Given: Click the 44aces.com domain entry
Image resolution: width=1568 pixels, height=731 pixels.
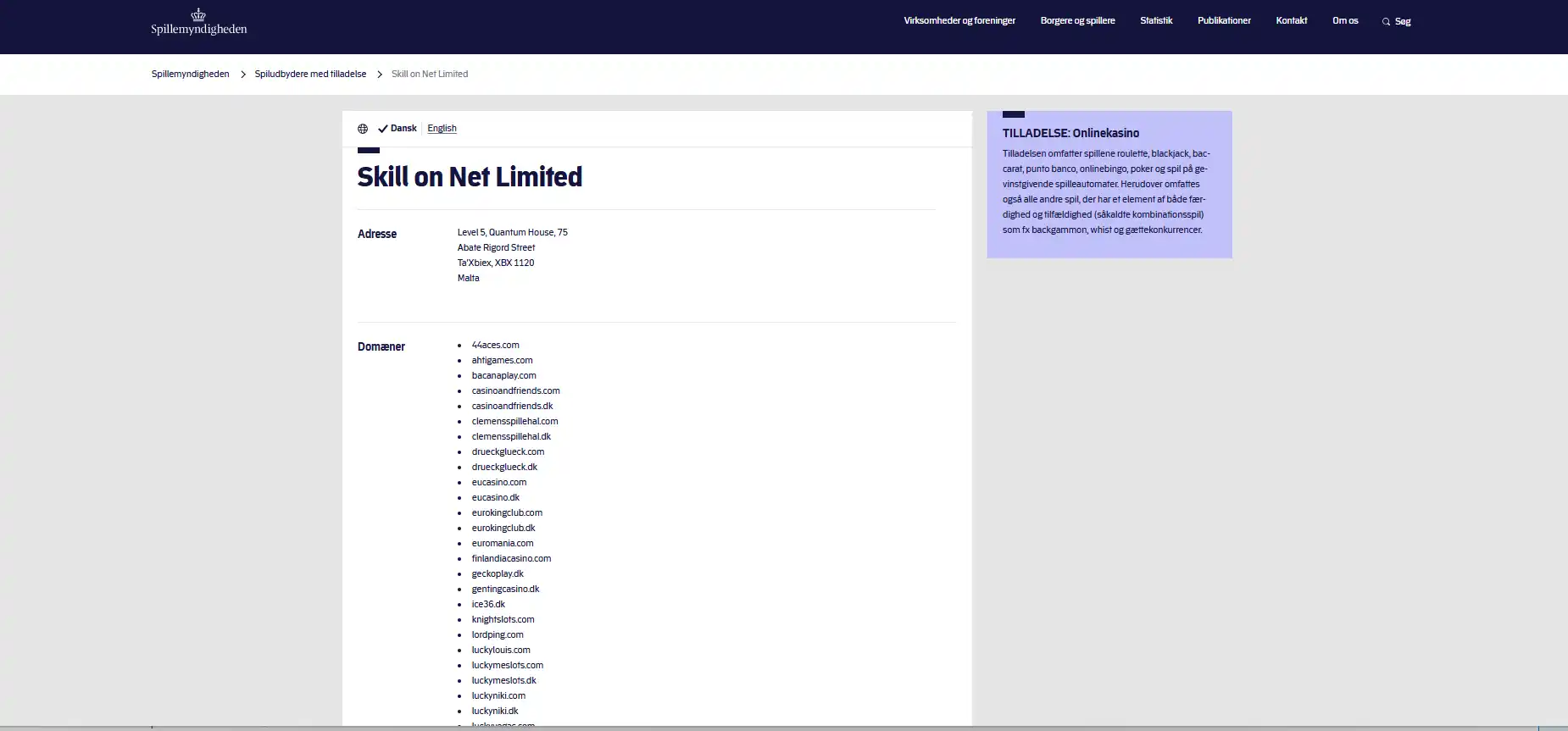Looking at the screenshot, I should 496,346.
